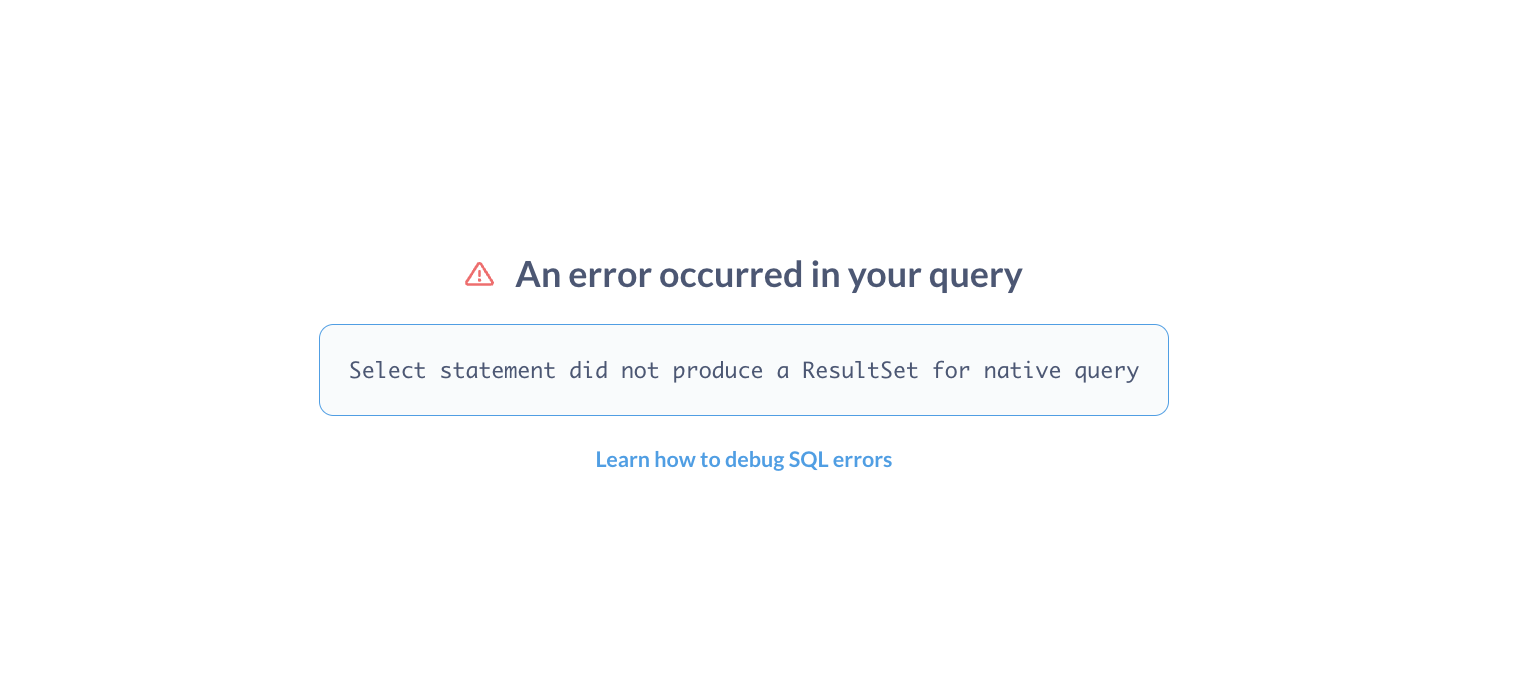The image size is (1520, 680).
Task: Click inside the ResultSet error message panel
Action: [x=743, y=369]
